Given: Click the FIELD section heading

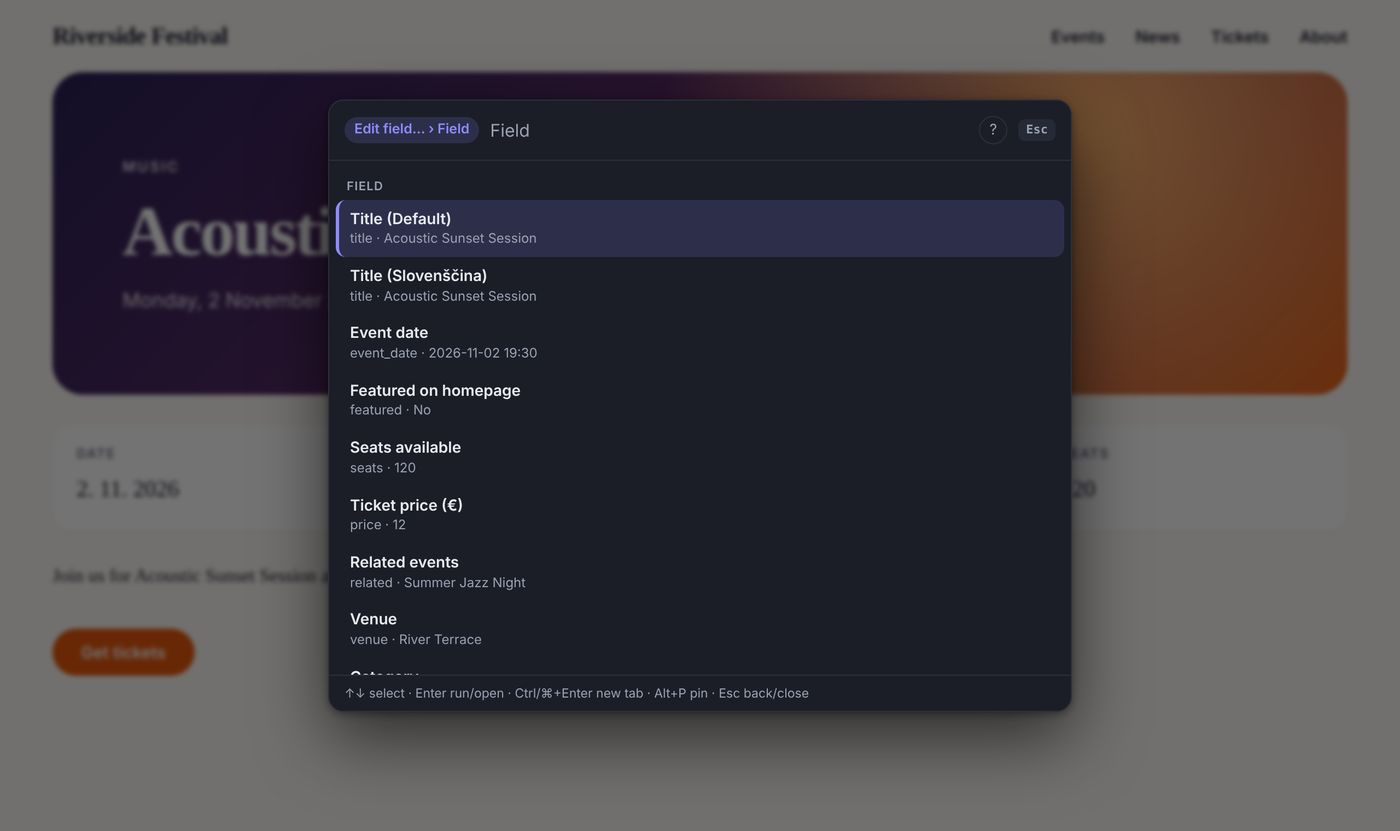Looking at the screenshot, I should (365, 186).
